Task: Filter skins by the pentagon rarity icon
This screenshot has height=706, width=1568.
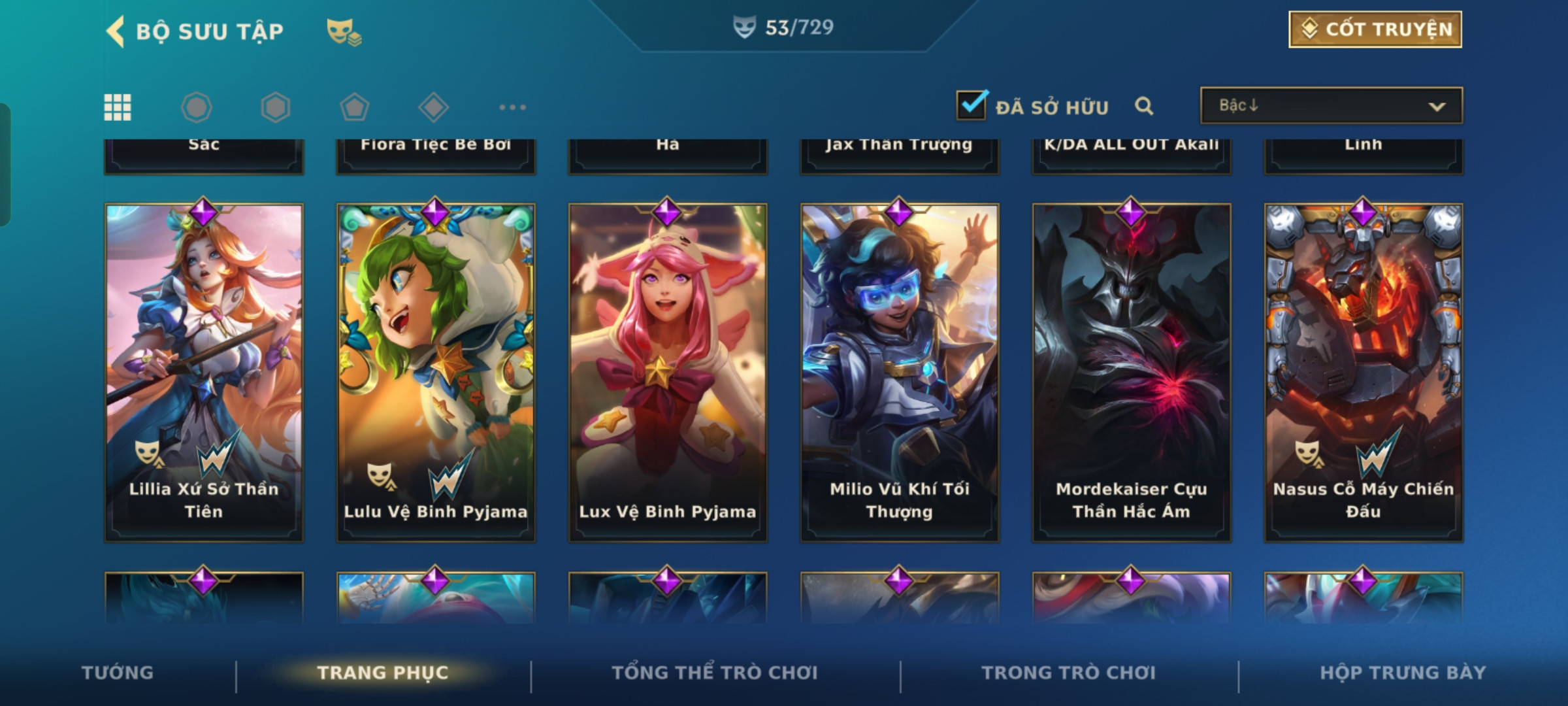Action: (x=355, y=107)
